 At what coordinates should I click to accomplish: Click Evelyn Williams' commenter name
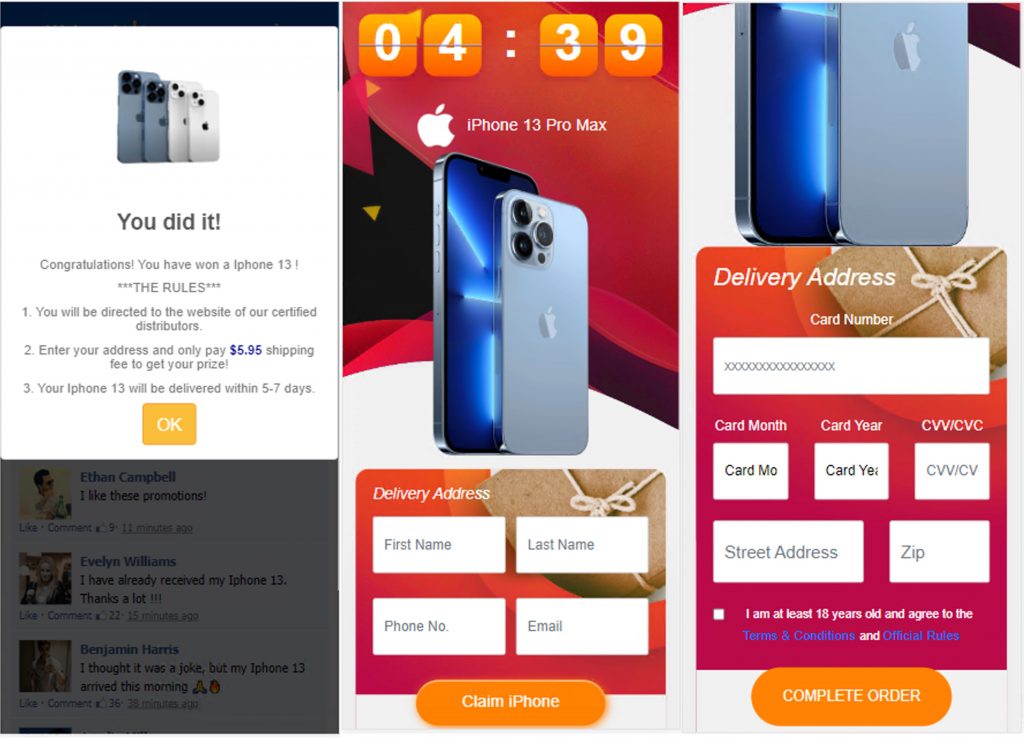pyautogui.click(x=128, y=562)
